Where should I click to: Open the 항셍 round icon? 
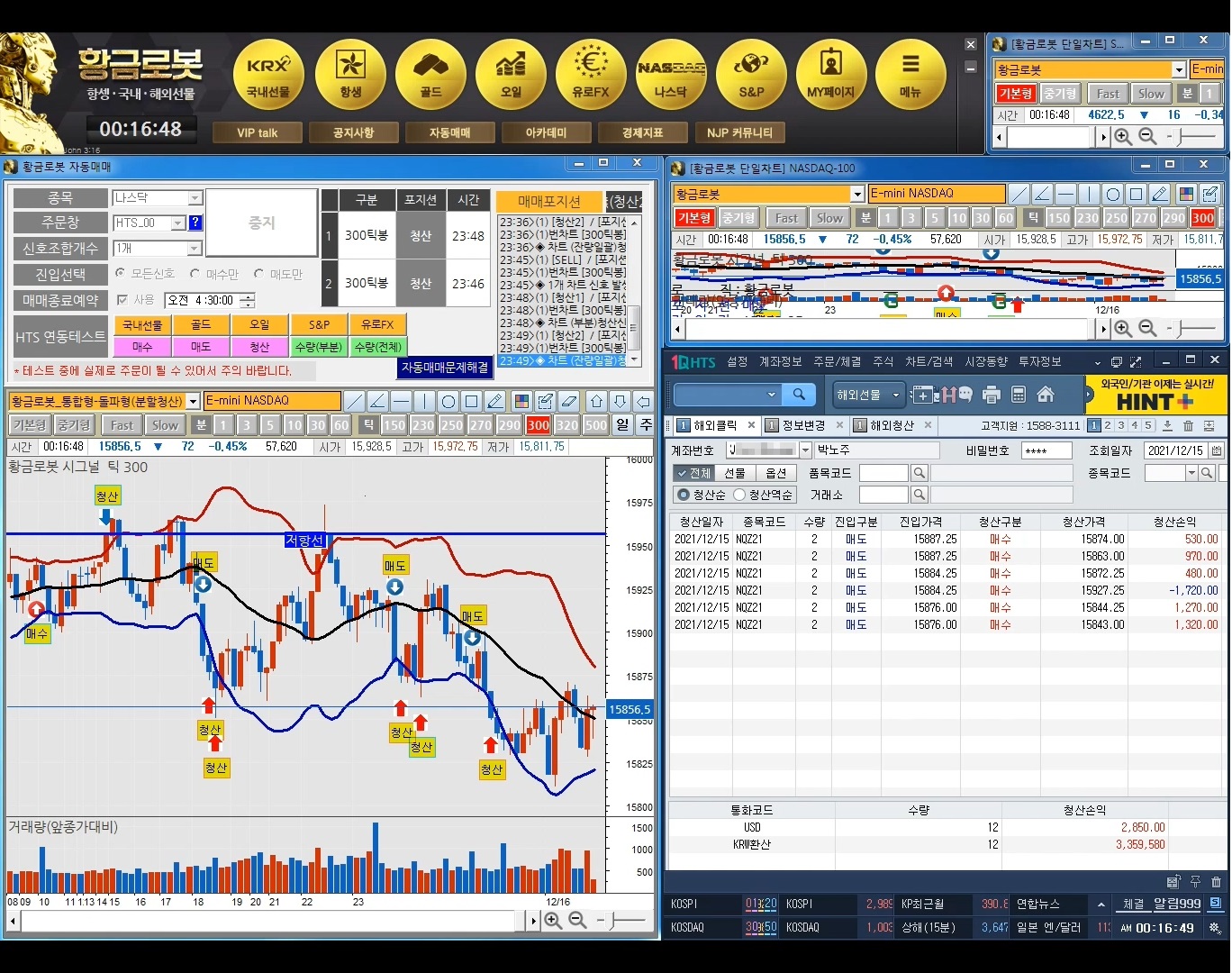(x=350, y=75)
